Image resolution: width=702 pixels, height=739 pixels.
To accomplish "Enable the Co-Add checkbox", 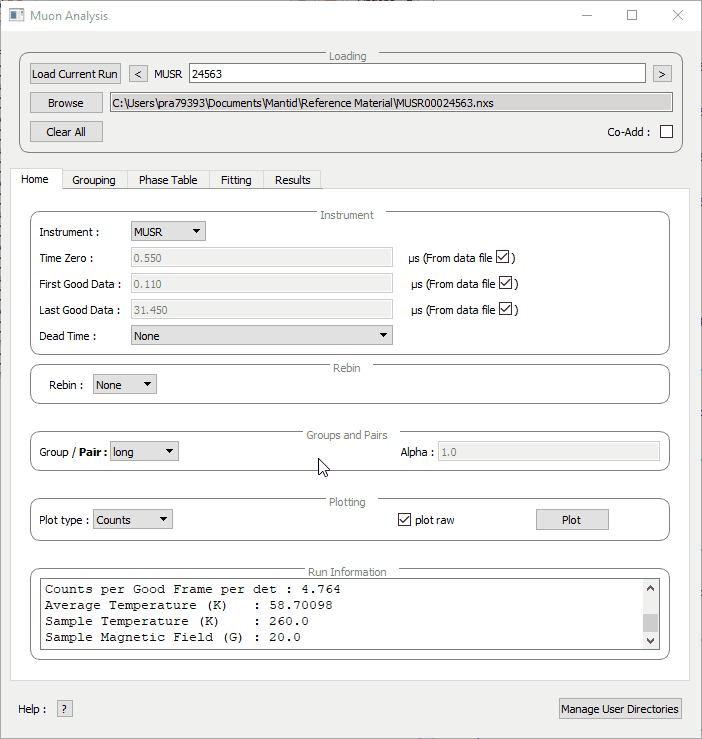I will point(666,132).
